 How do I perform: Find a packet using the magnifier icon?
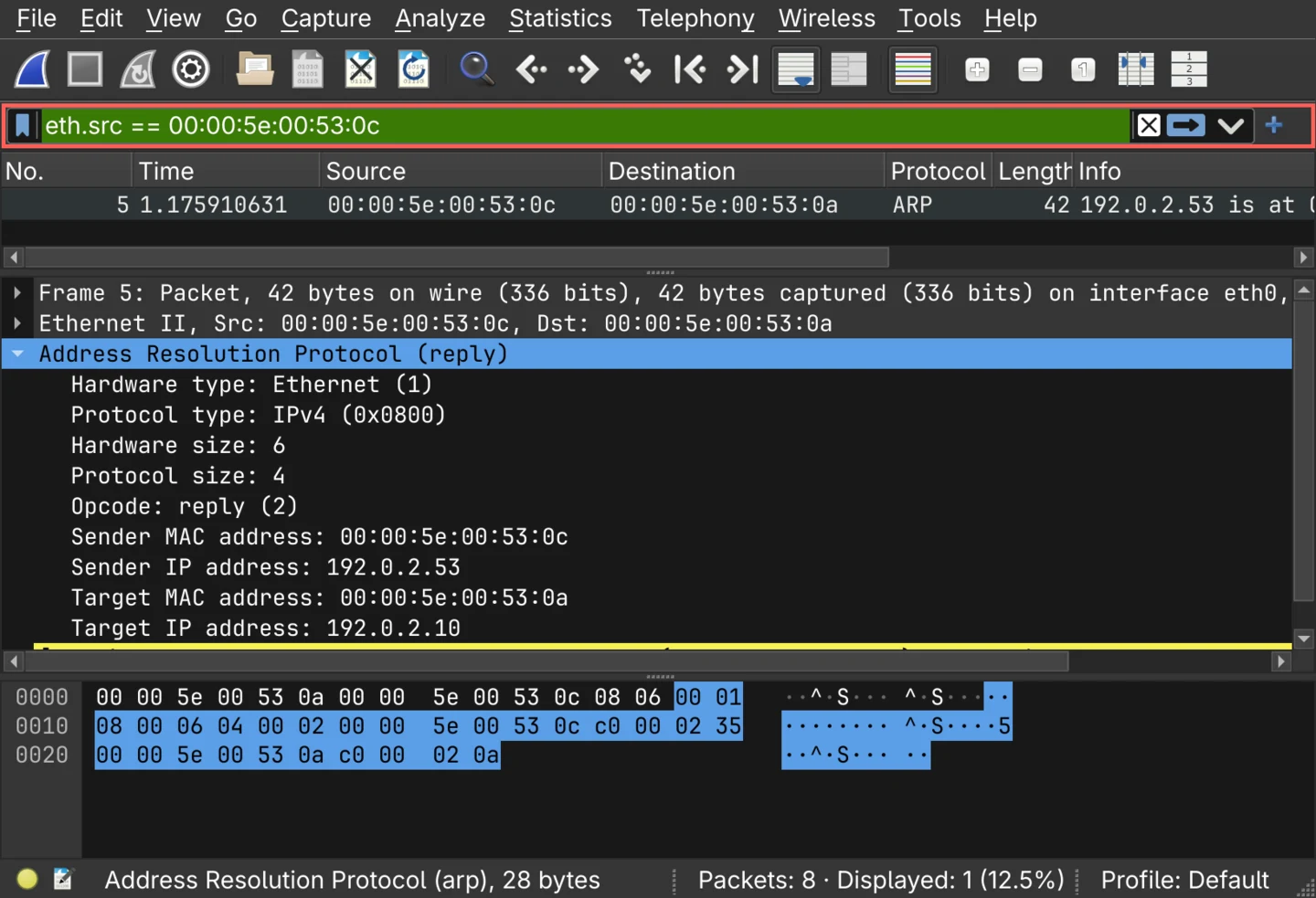[x=476, y=69]
